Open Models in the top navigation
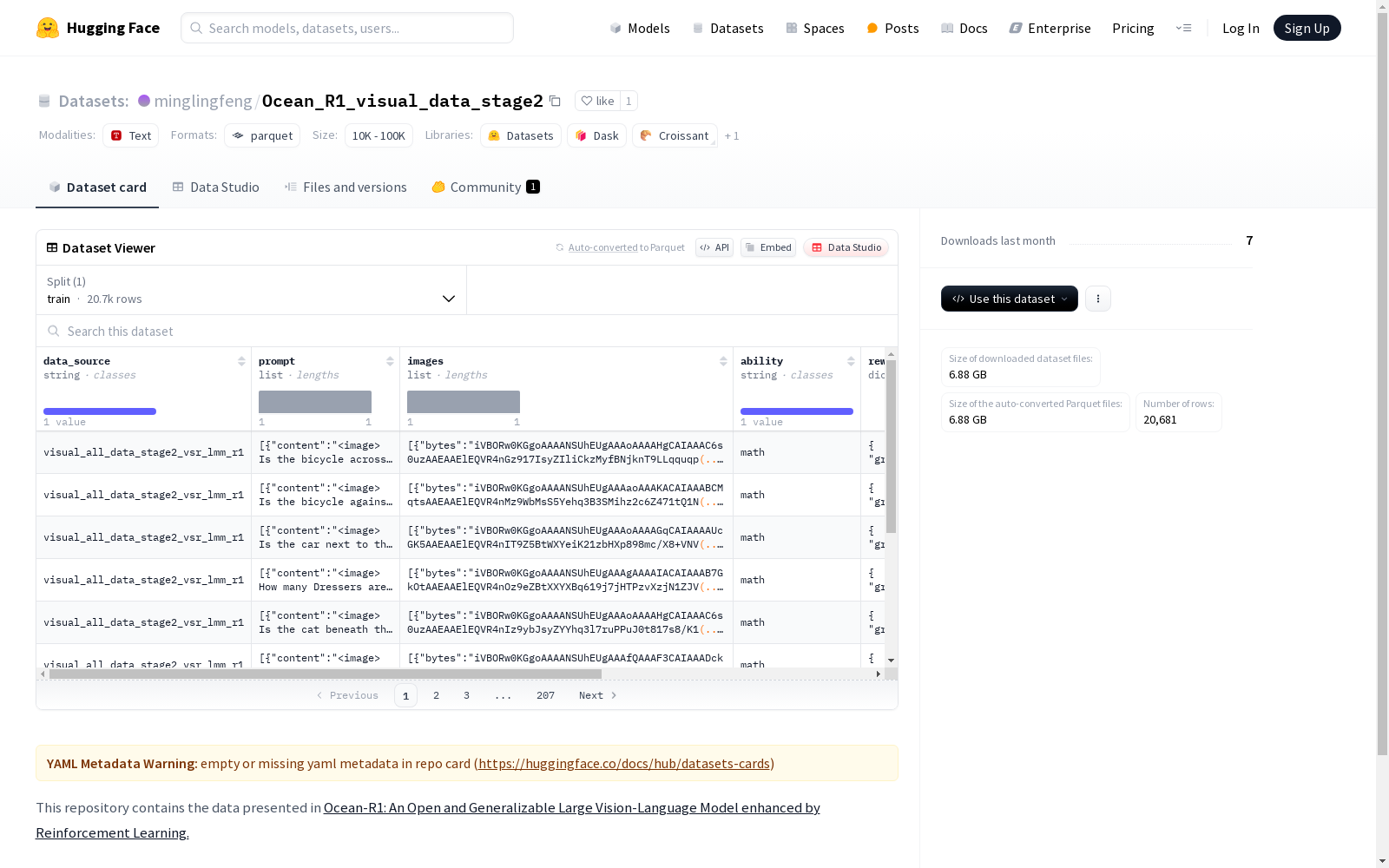1389x868 pixels. click(640, 28)
